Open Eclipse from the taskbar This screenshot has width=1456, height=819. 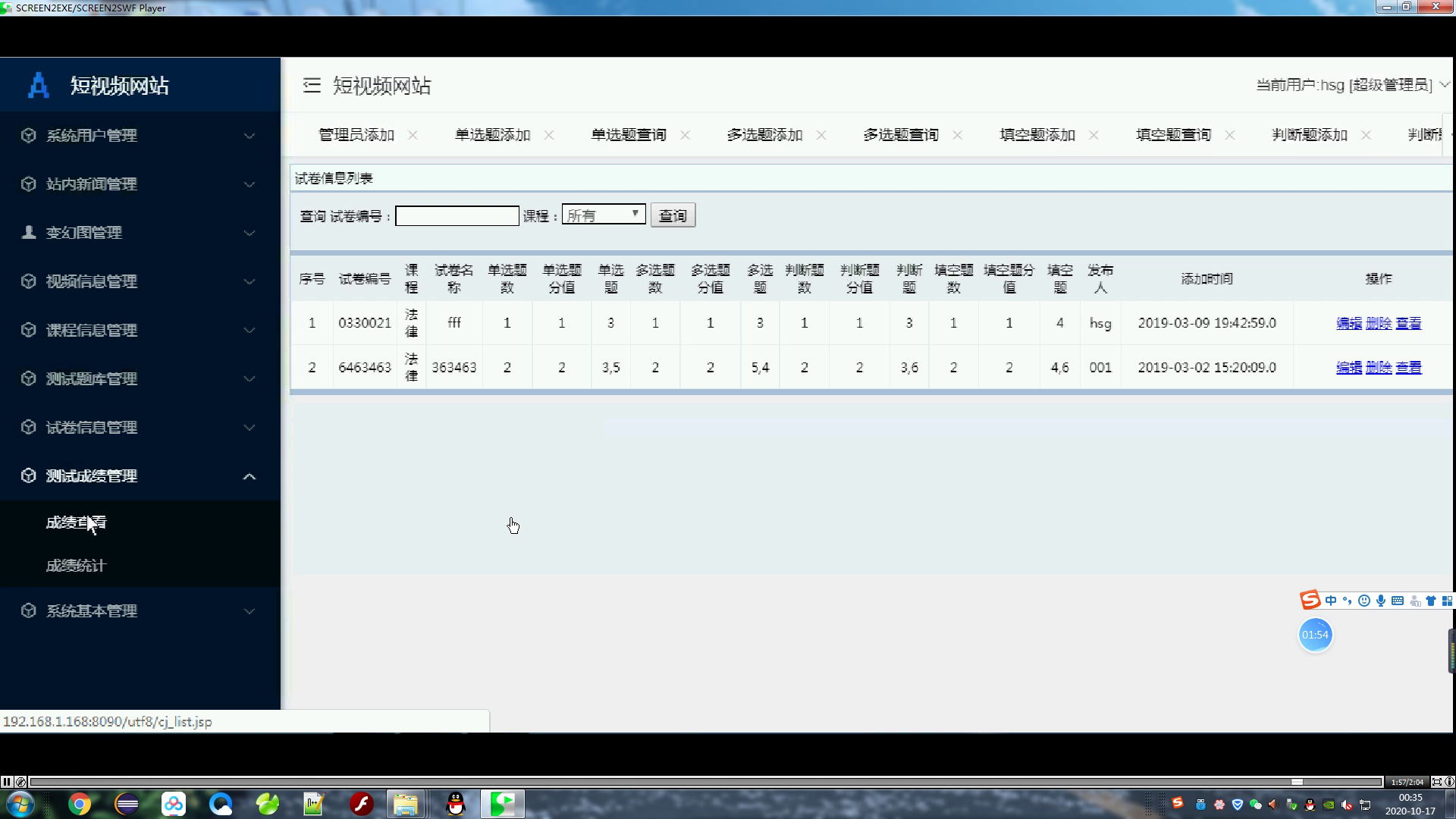click(x=127, y=804)
